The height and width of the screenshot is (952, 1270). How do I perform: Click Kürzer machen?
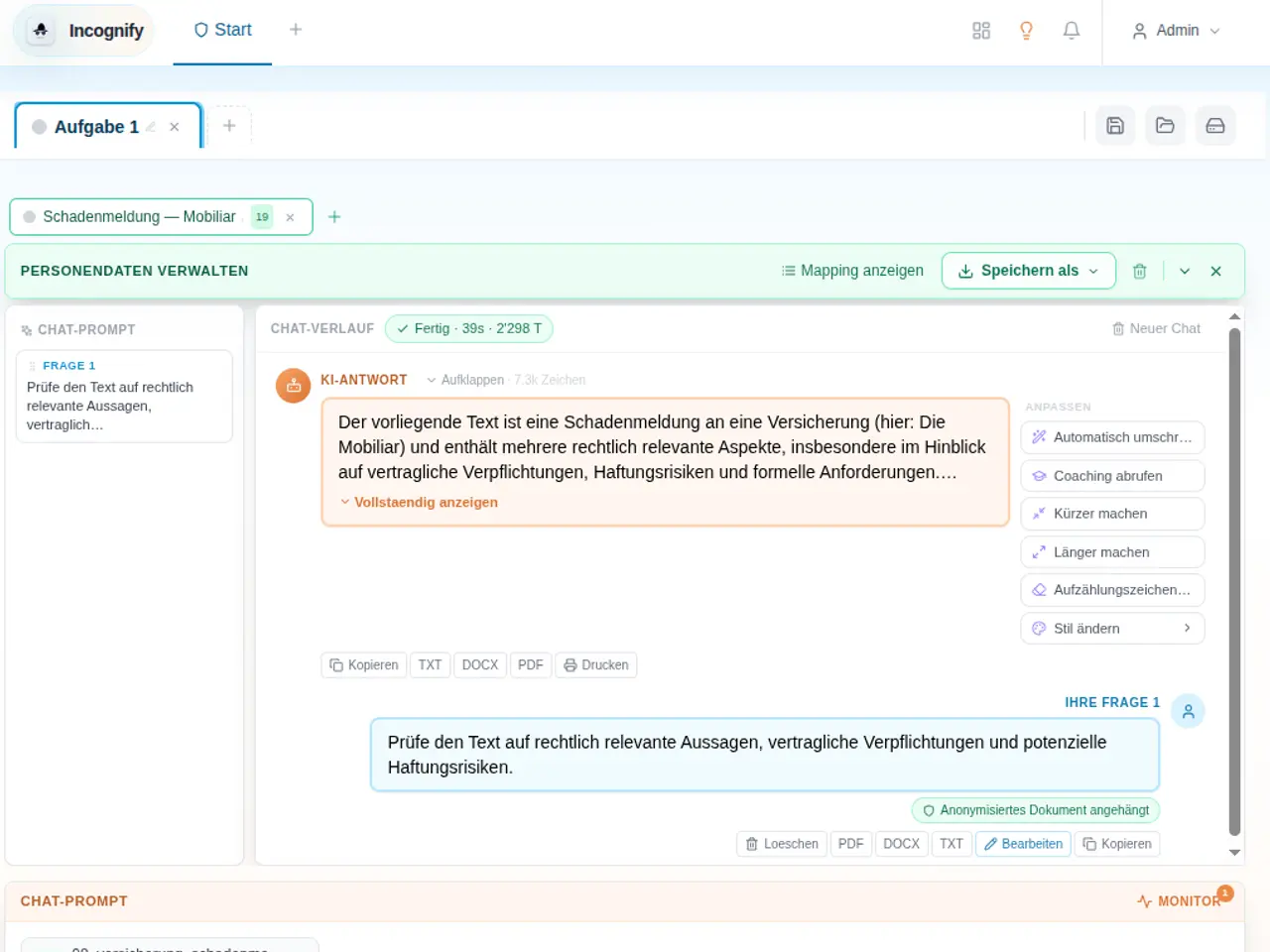1112,514
